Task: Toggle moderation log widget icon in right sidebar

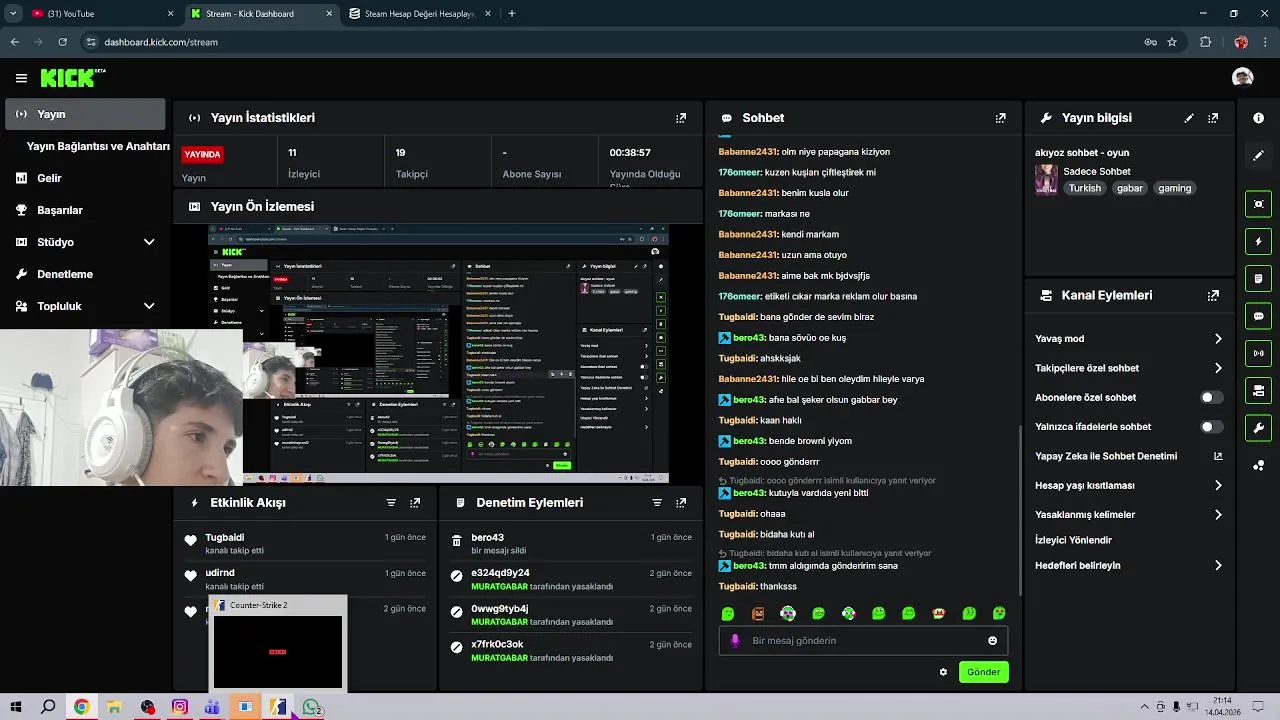Action: tap(1258, 278)
